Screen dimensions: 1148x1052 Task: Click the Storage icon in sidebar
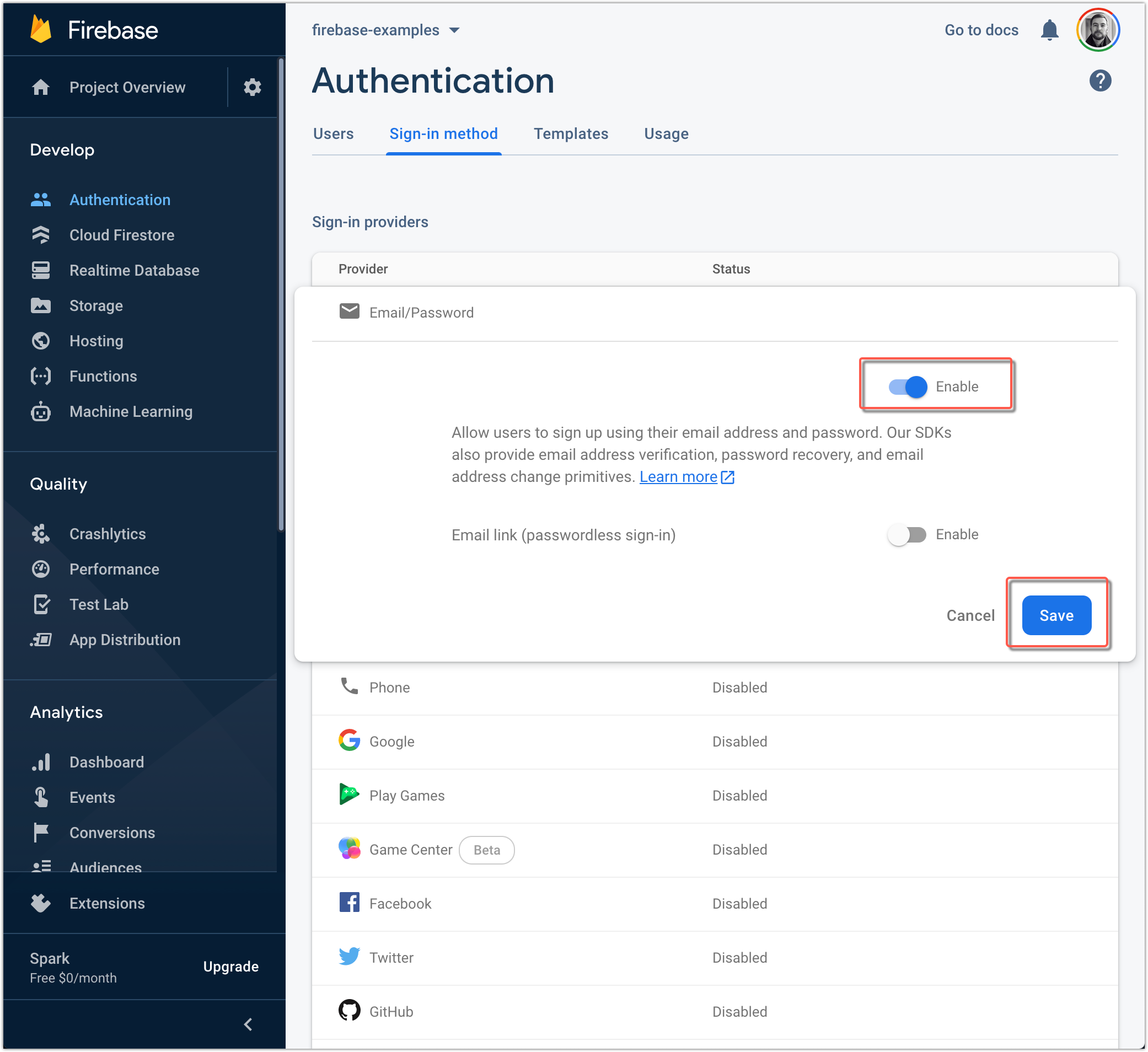41,305
